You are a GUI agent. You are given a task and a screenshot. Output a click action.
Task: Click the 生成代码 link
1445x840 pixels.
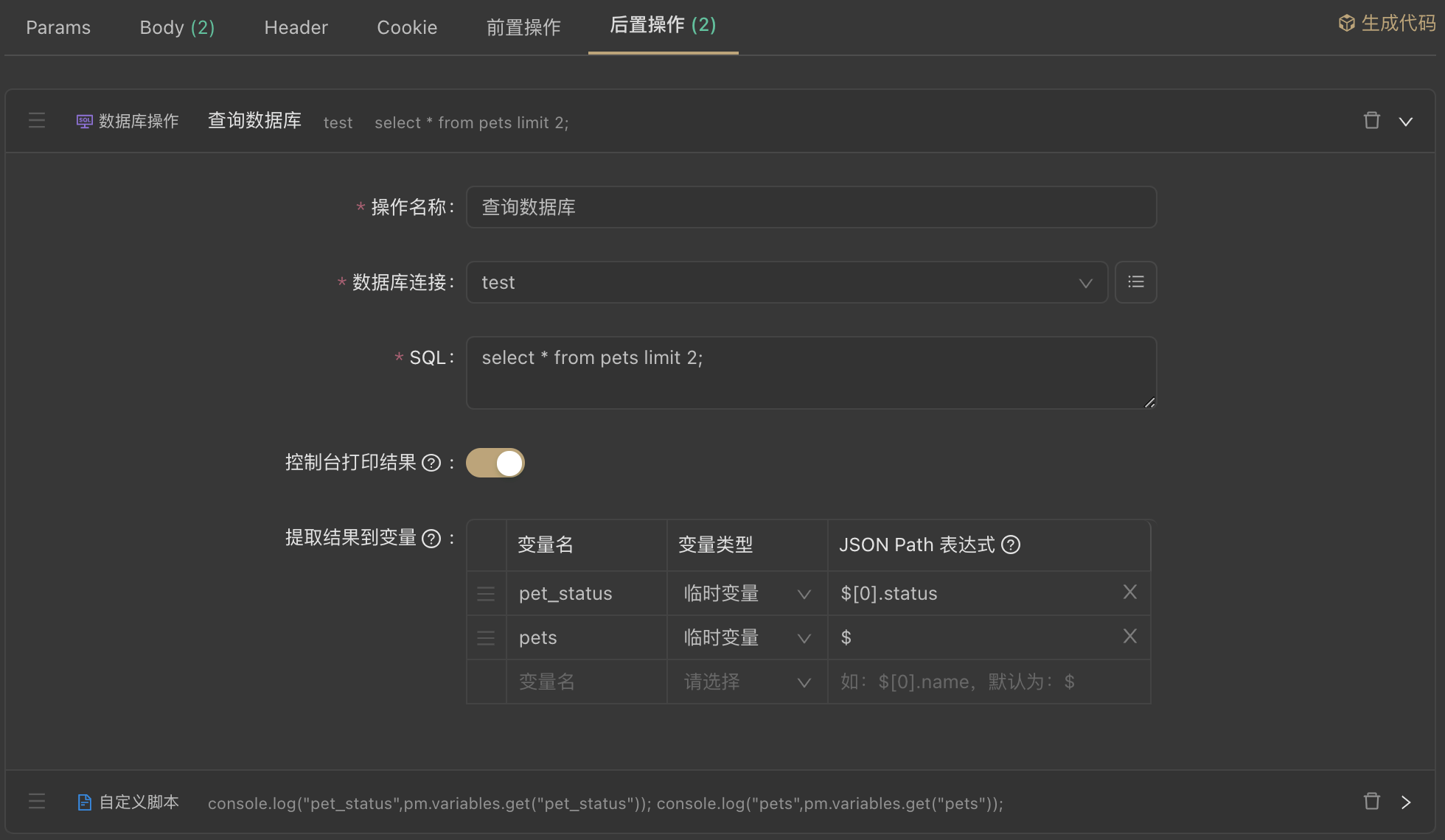pyautogui.click(x=1387, y=24)
